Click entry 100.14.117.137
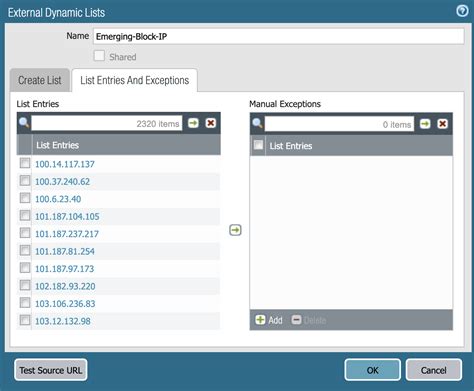This screenshot has width=474, height=391. click(x=65, y=164)
